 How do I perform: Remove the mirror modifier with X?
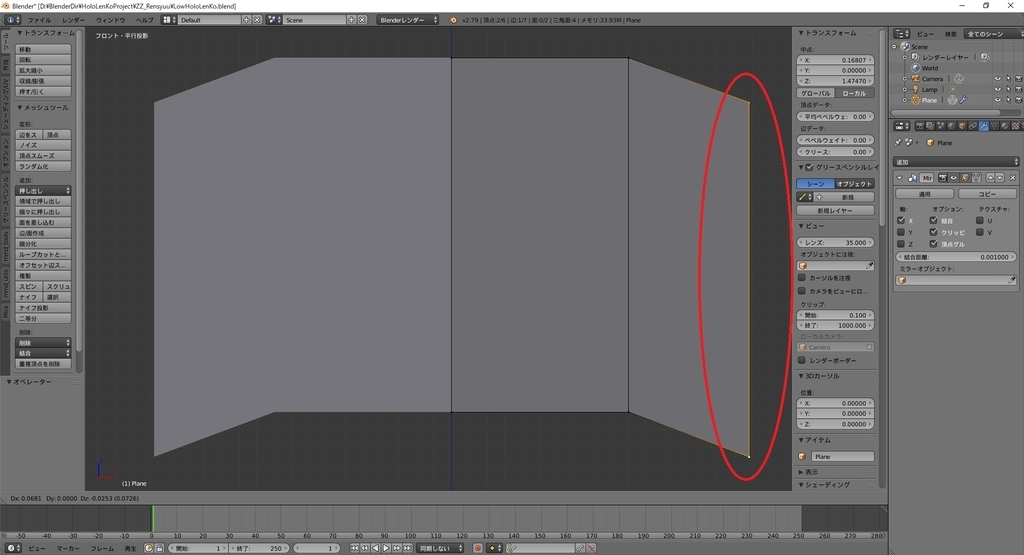1013,178
